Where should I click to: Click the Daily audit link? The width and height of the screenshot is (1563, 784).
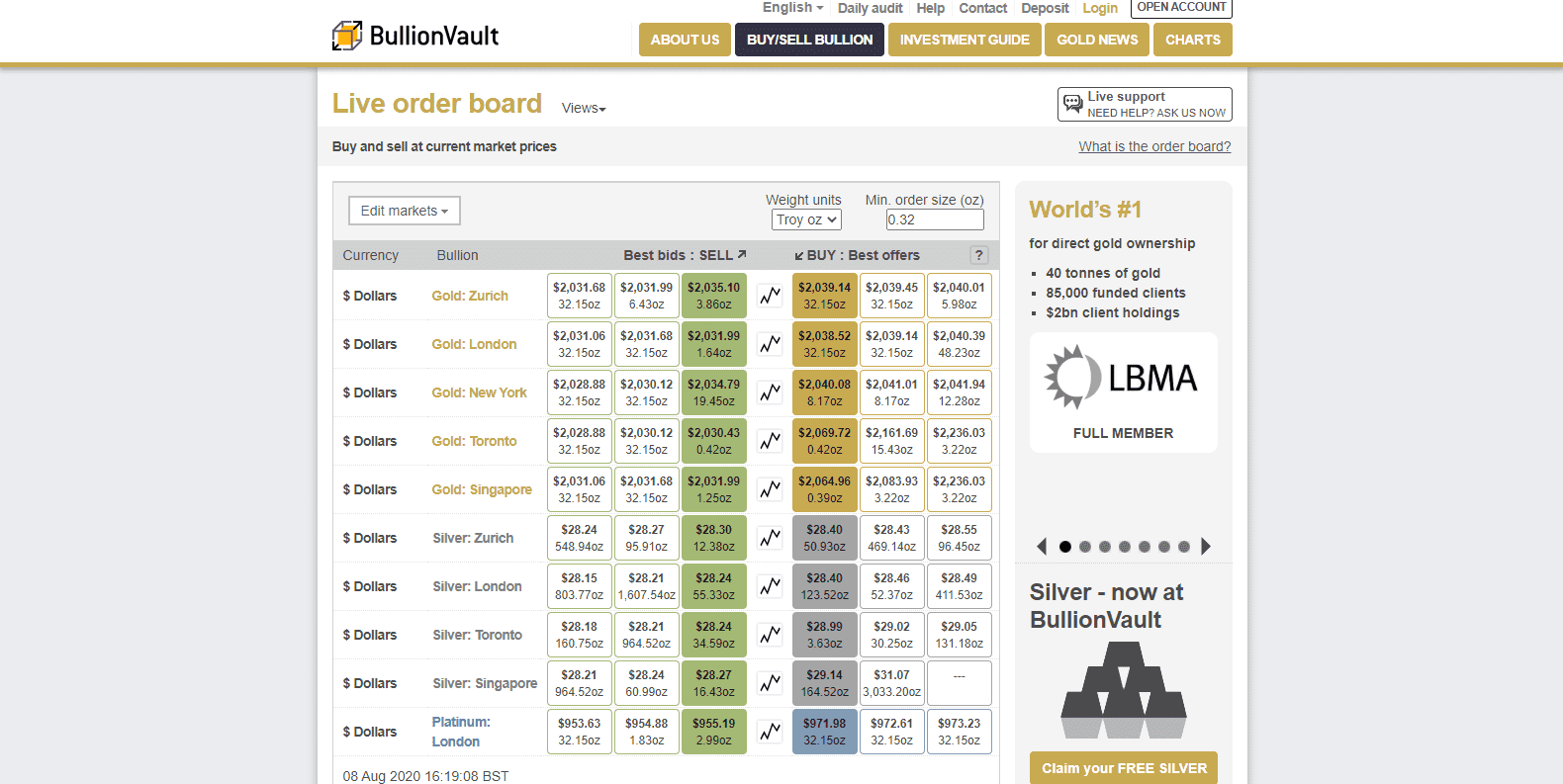tap(870, 8)
